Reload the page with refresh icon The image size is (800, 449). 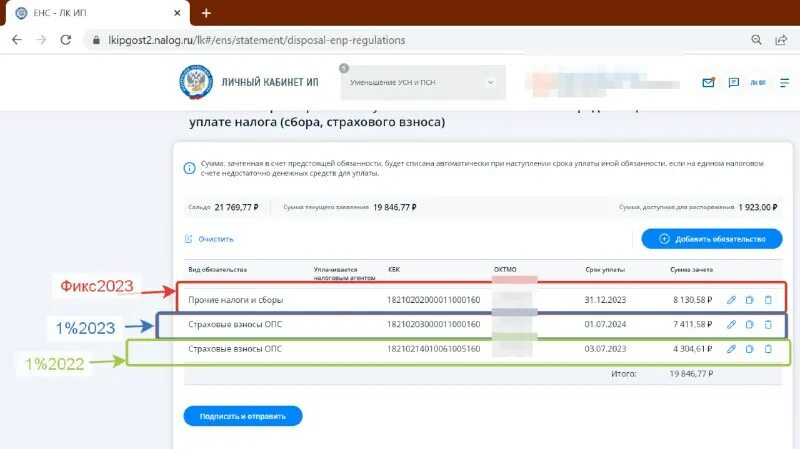tap(66, 40)
